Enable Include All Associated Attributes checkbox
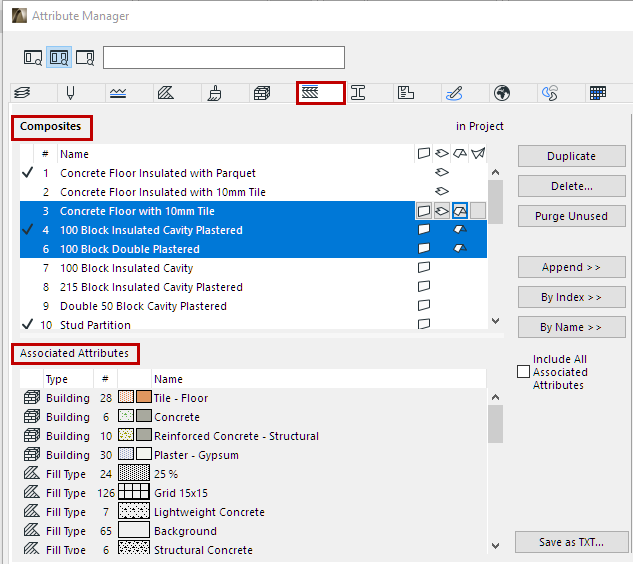 523,371
